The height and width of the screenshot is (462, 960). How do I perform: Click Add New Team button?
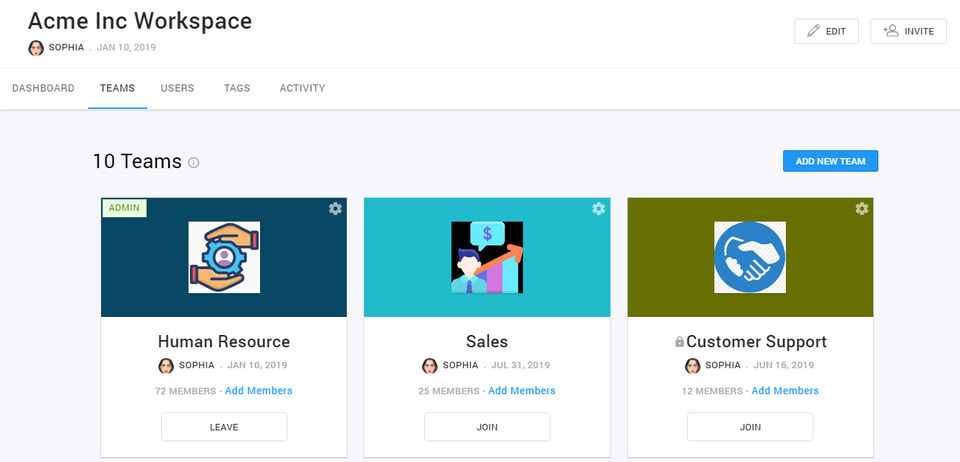(x=830, y=161)
